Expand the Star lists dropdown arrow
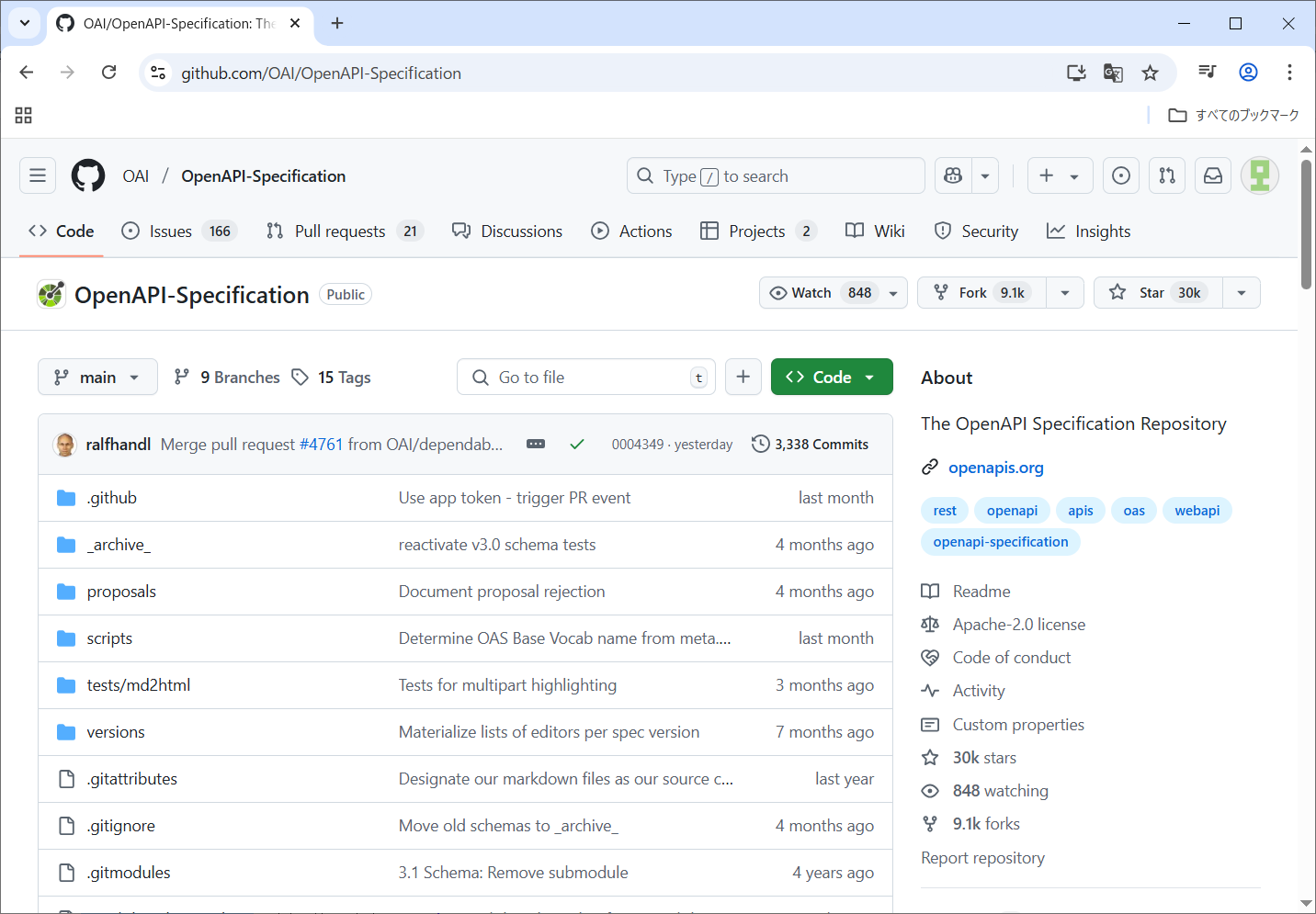The width and height of the screenshot is (1316, 914). 1241,293
